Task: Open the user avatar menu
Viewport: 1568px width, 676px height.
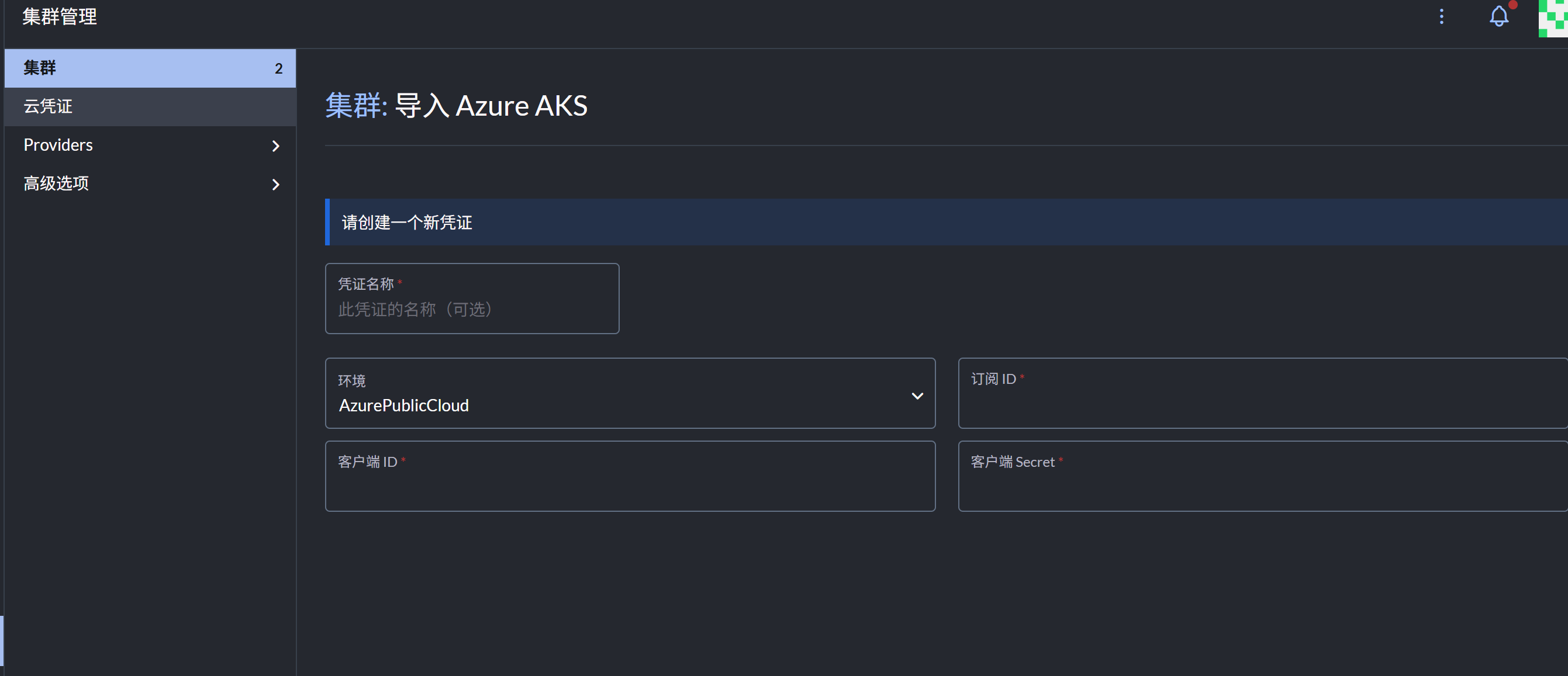Action: tap(1553, 18)
